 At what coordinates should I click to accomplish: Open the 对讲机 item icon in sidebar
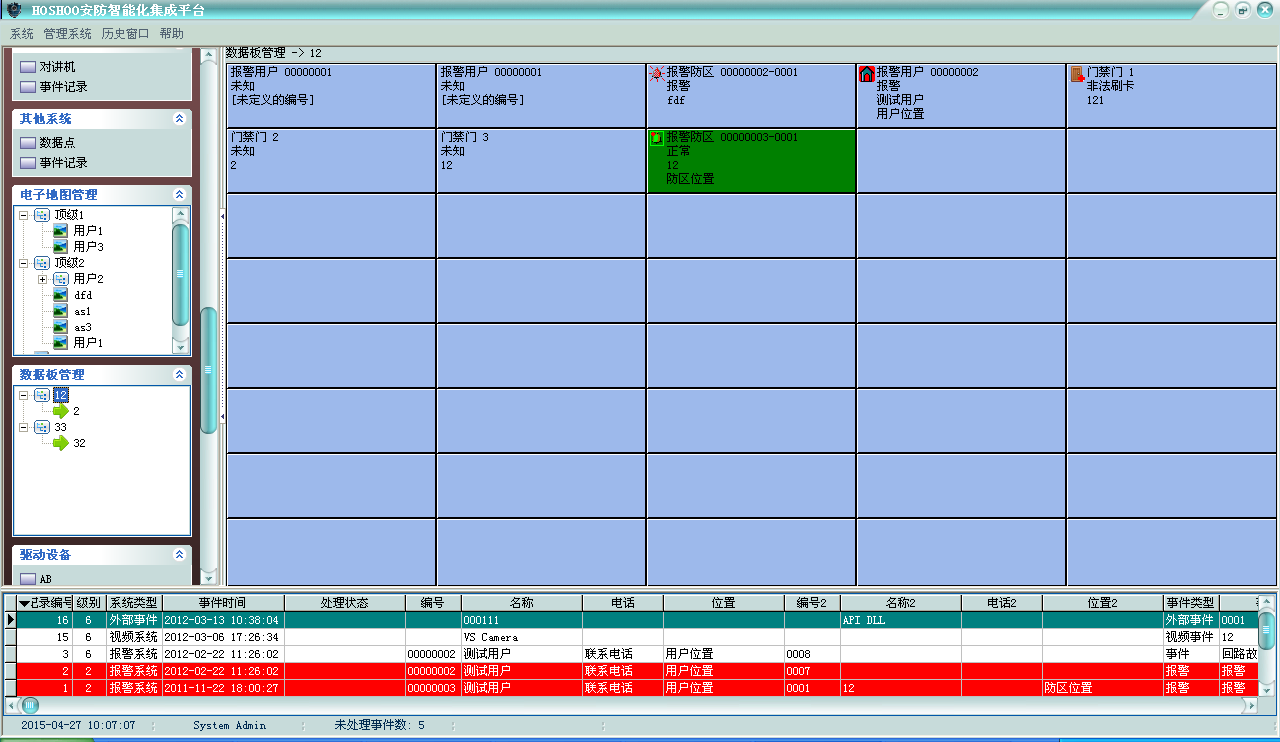28,67
